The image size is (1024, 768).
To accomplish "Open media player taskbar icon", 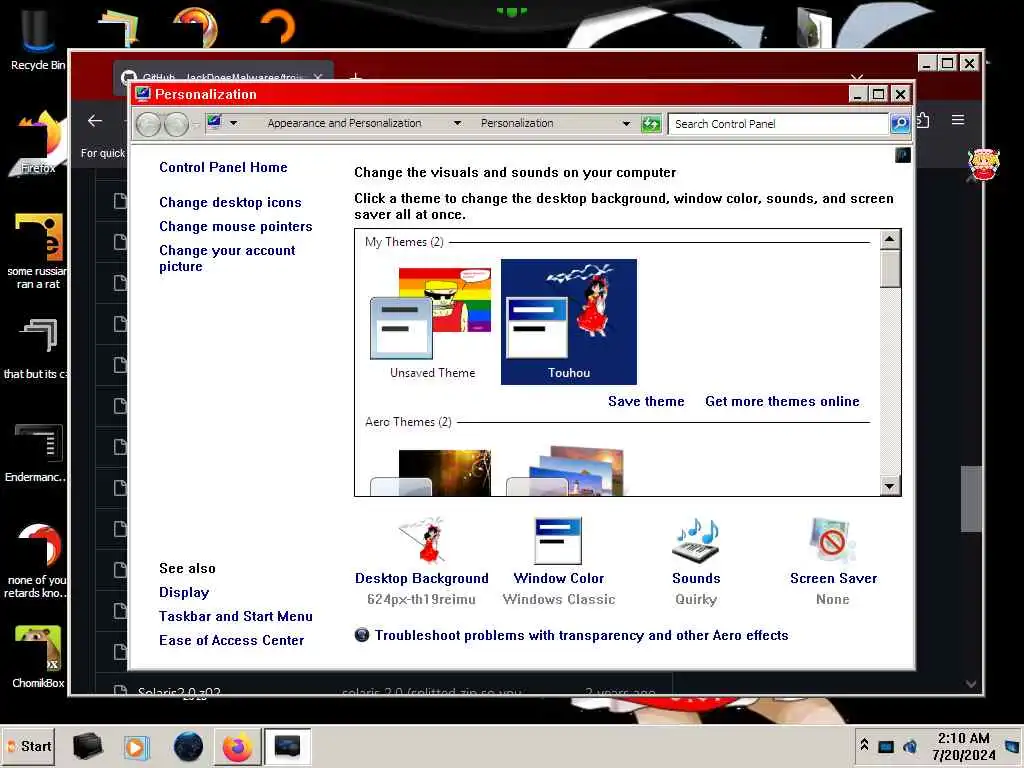I will click(136, 746).
